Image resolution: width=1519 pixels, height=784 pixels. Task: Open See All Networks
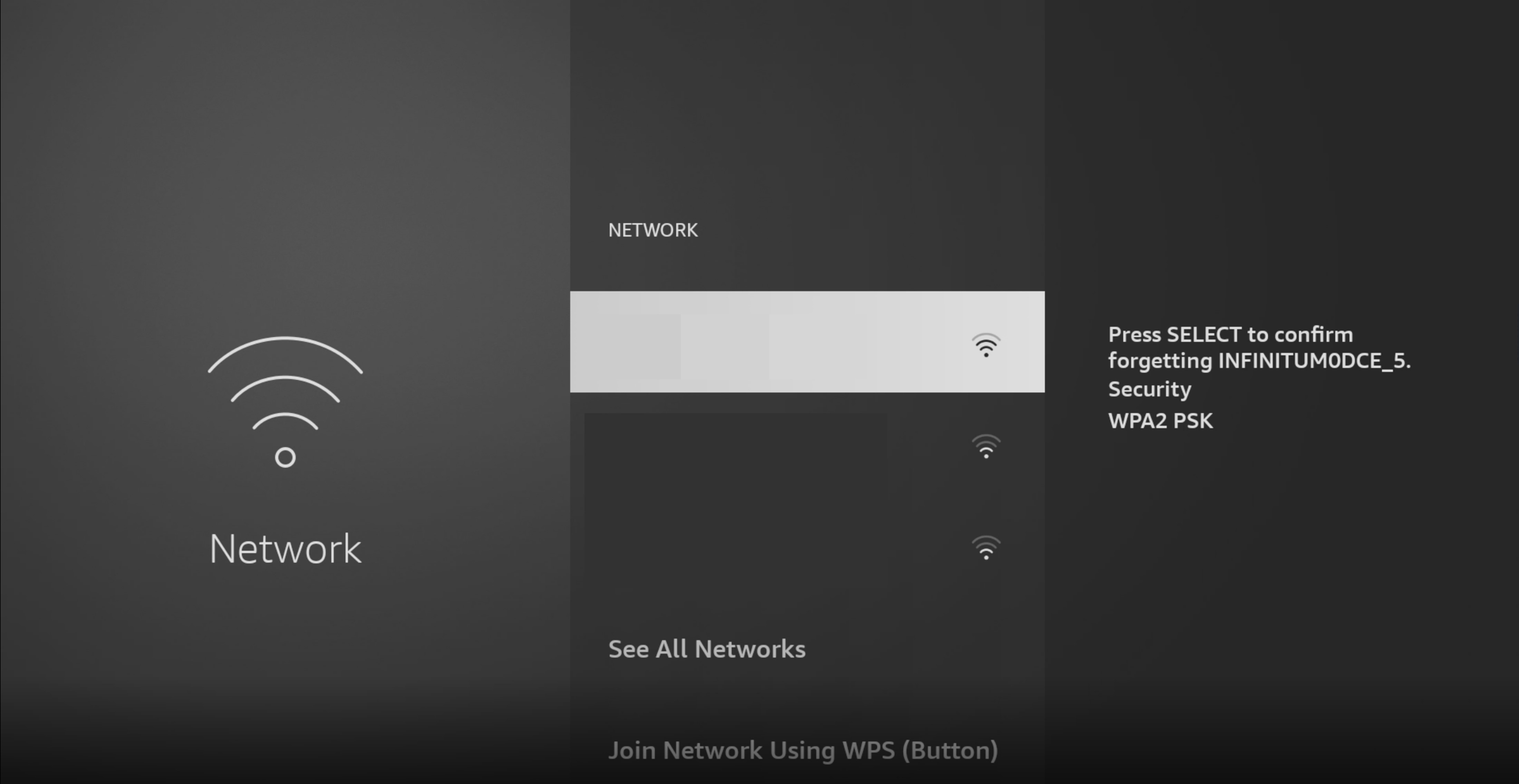(706, 649)
